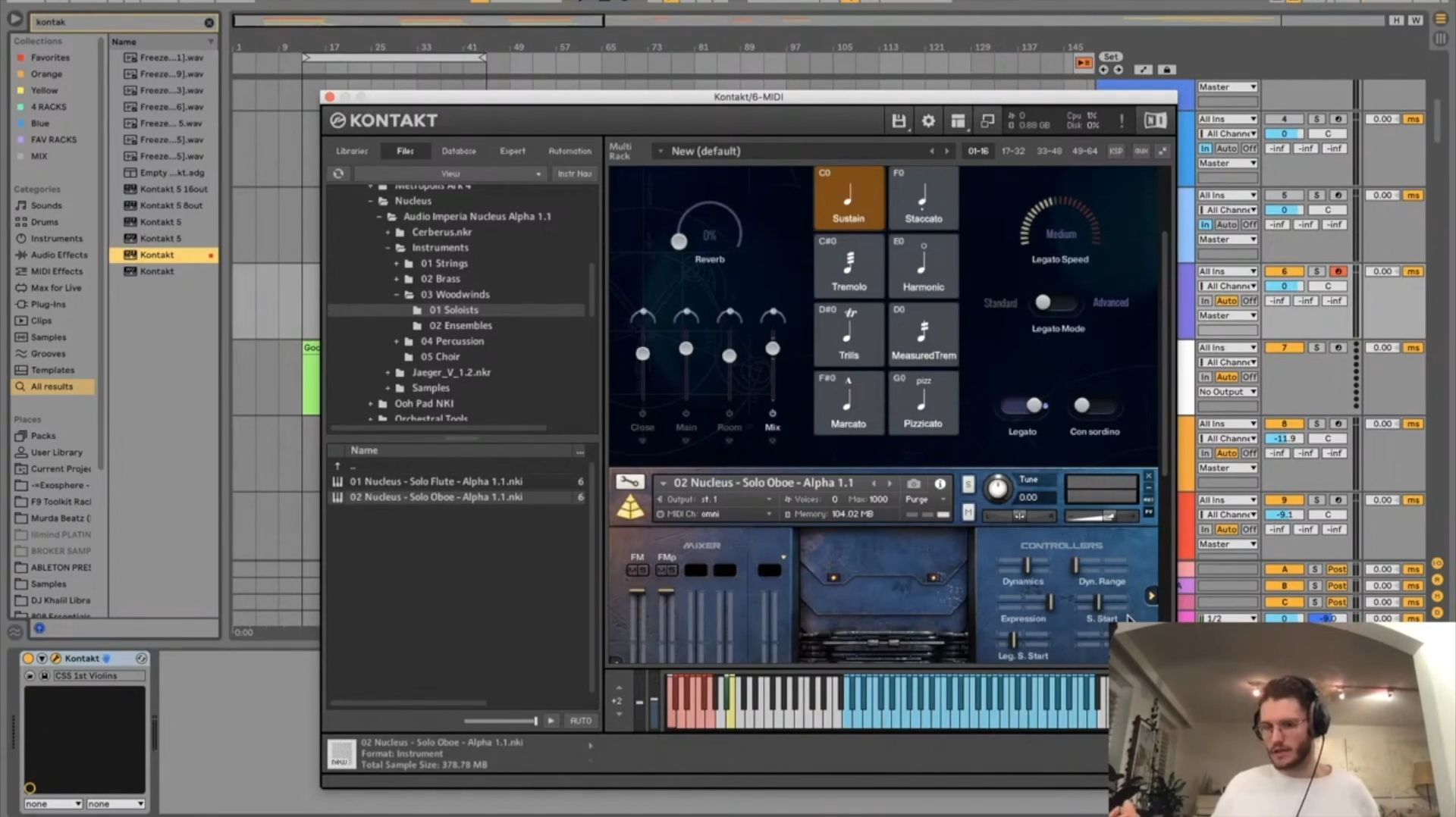Solo Ableton track 6
The width and height of the screenshot is (1456, 817).
point(1316,271)
